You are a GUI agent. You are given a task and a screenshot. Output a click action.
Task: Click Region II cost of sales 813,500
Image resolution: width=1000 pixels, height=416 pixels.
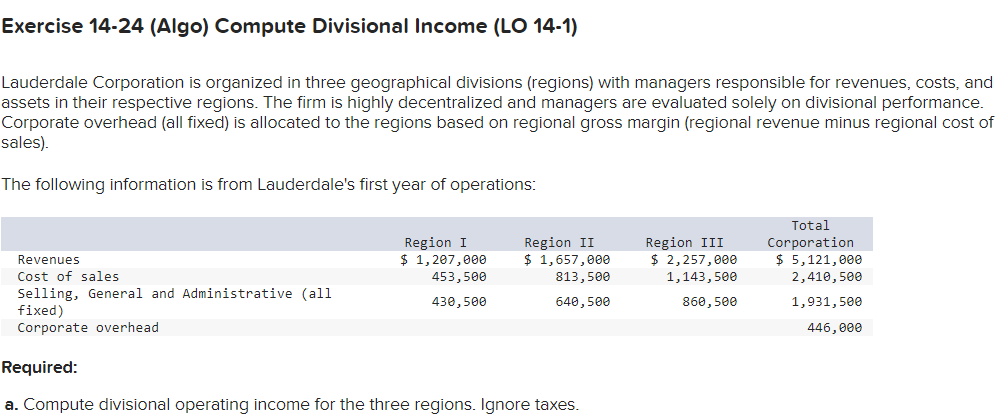click(583, 276)
